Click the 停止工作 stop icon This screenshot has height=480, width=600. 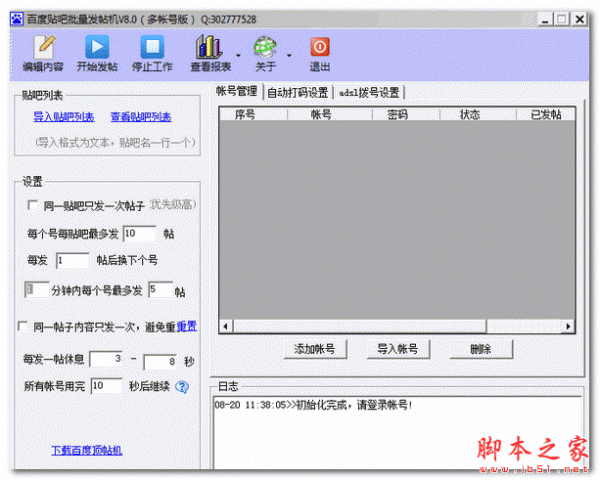click(x=152, y=53)
